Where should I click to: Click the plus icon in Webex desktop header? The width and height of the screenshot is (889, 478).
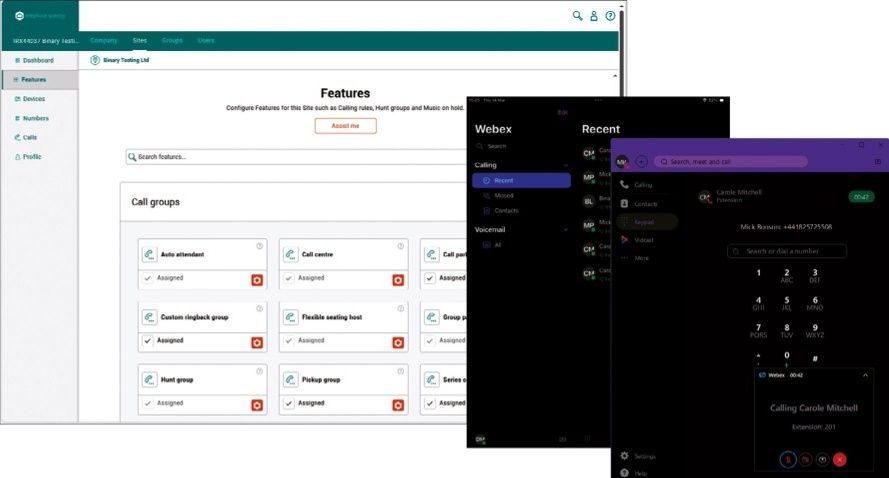pos(641,162)
